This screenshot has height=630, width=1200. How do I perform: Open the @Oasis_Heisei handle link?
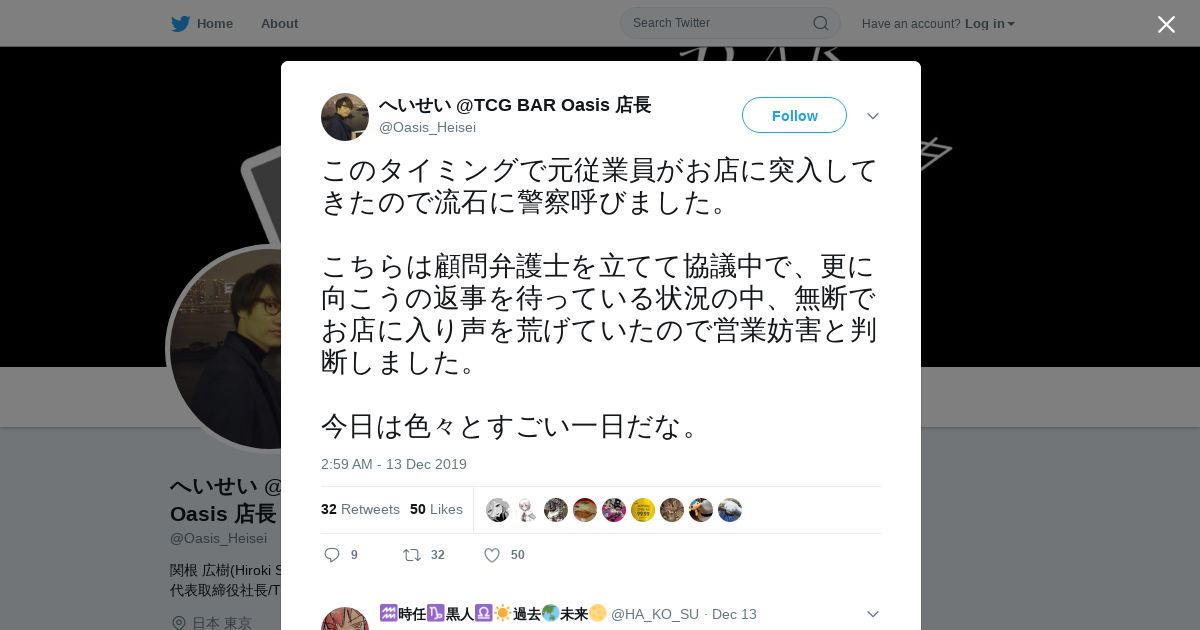[427, 127]
